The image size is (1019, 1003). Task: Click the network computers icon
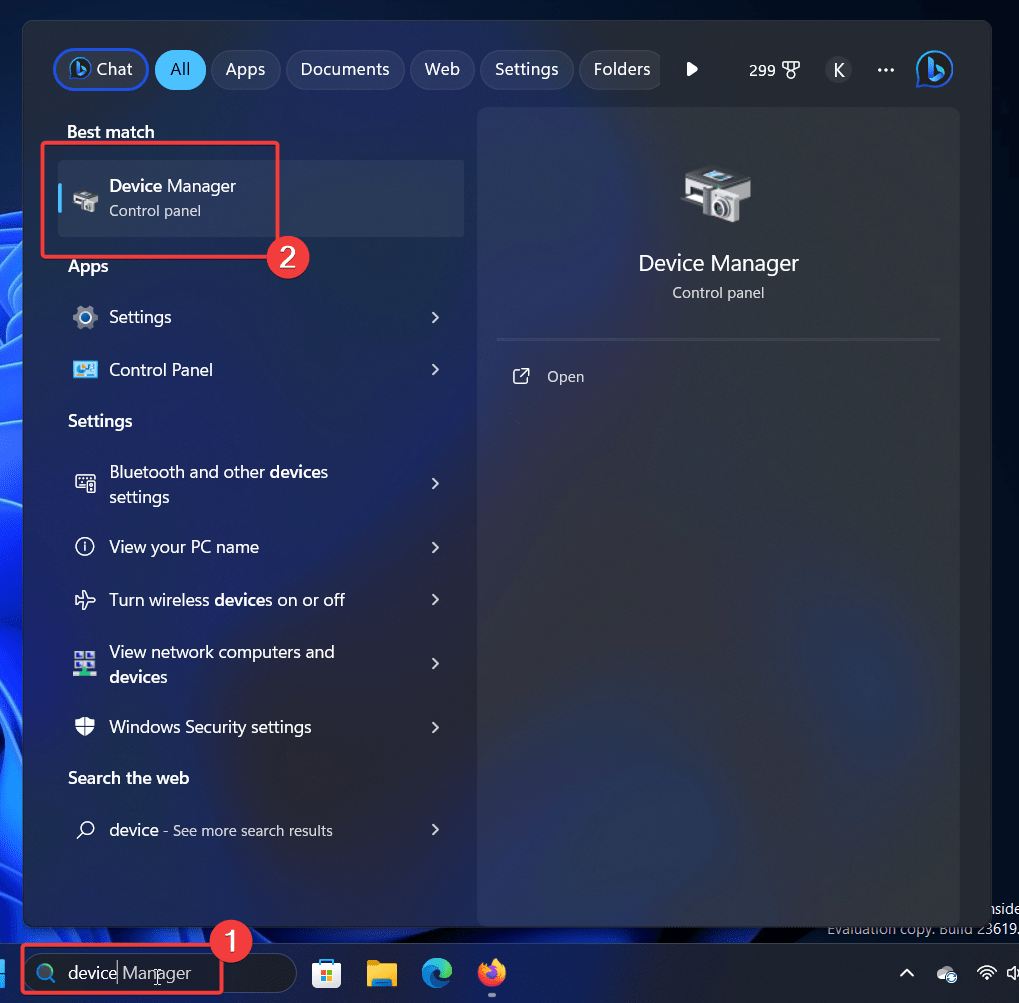tap(84, 663)
